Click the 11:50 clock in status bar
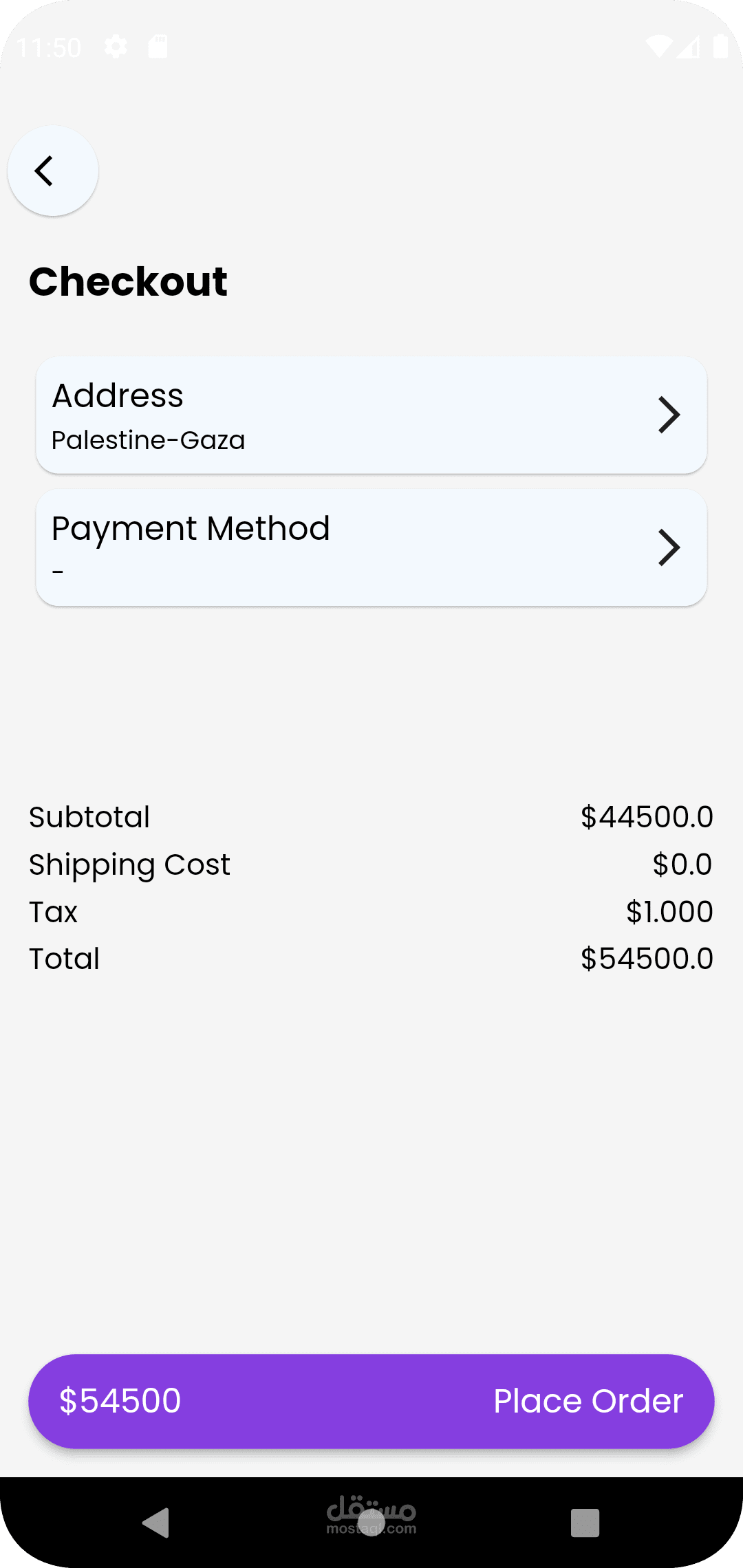 point(49,47)
